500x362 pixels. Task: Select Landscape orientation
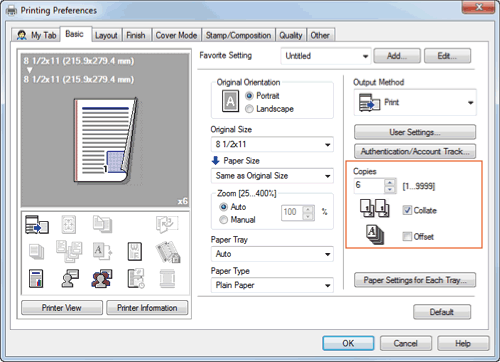click(249, 109)
